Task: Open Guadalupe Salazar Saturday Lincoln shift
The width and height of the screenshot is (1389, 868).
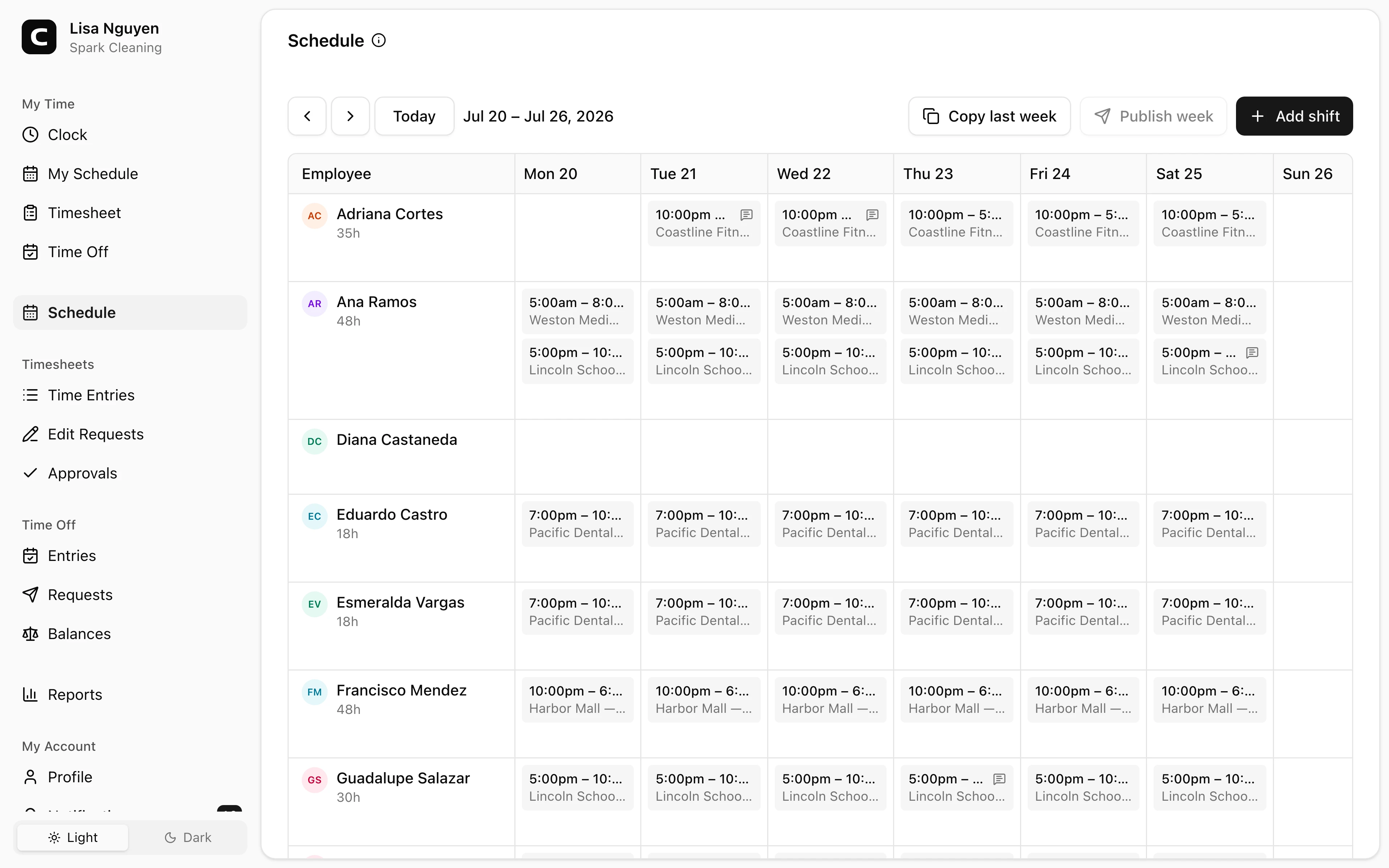Action: coord(1209,788)
